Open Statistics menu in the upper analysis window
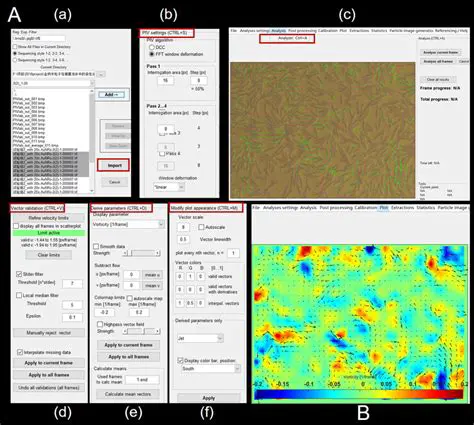This screenshot has height=425, width=474. [379, 31]
